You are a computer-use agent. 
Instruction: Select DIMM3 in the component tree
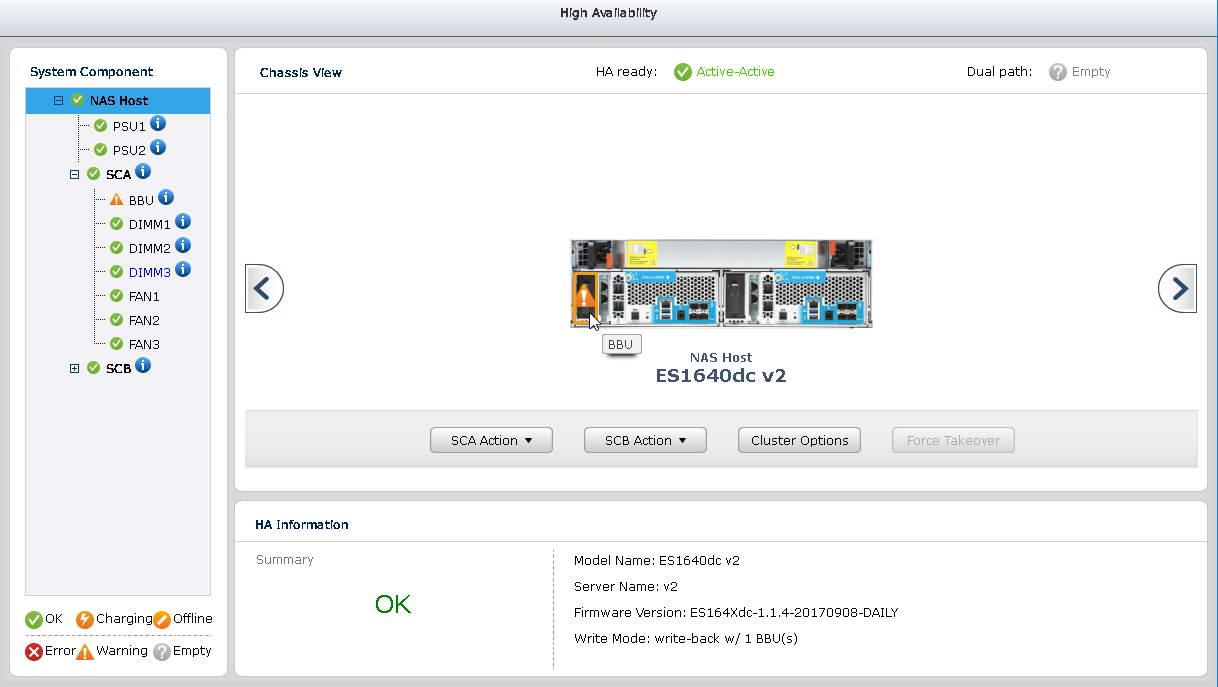[149, 272]
